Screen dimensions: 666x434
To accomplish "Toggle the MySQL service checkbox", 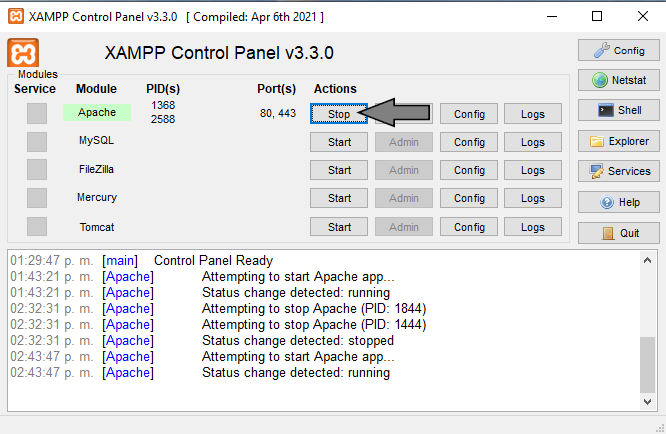I will pyautogui.click(x=37, y=141).
